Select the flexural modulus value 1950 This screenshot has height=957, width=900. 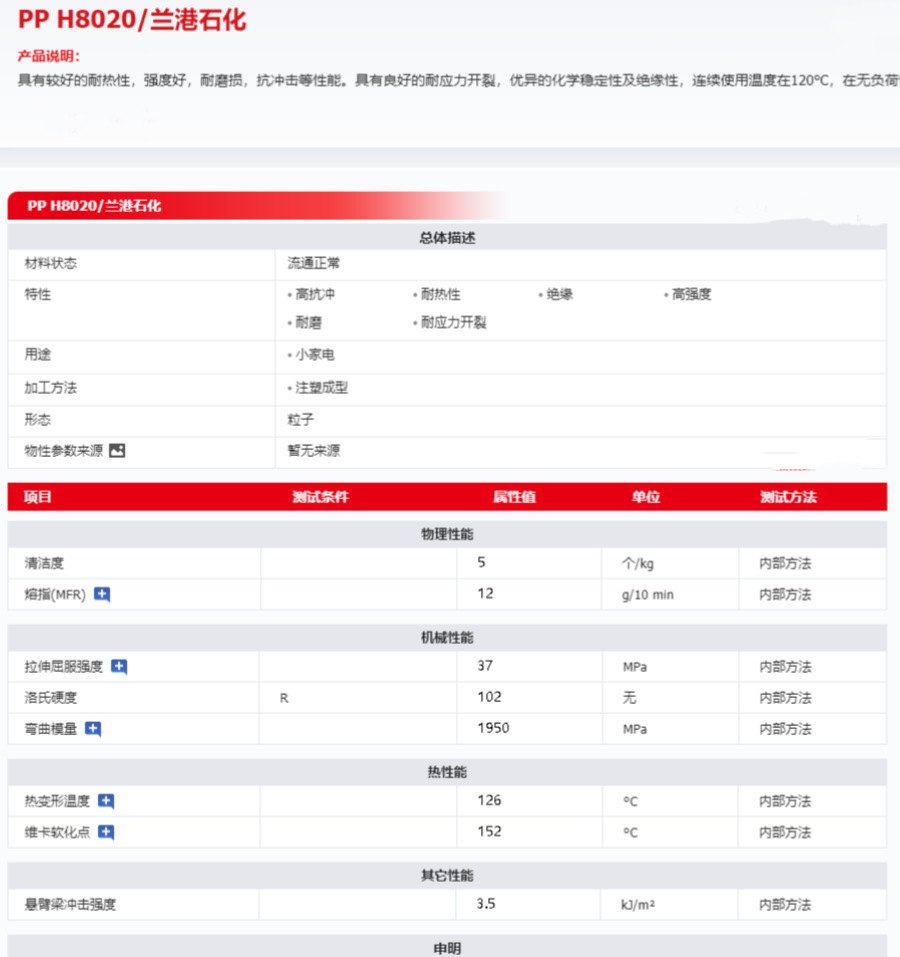click(x=493, y=728)
